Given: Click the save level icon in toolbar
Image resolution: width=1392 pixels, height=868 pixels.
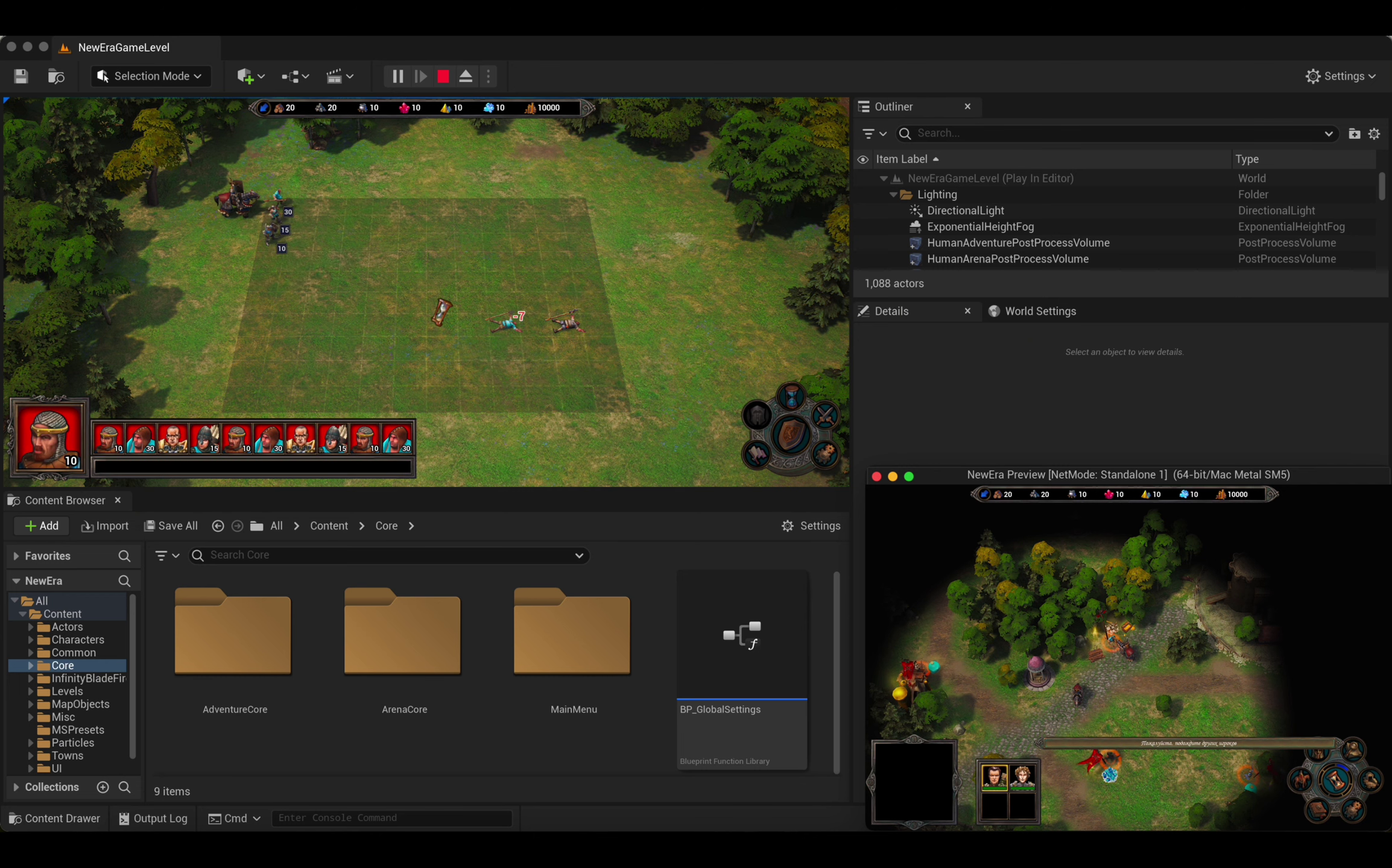Looking at the screenshot, I should (21, 77).
